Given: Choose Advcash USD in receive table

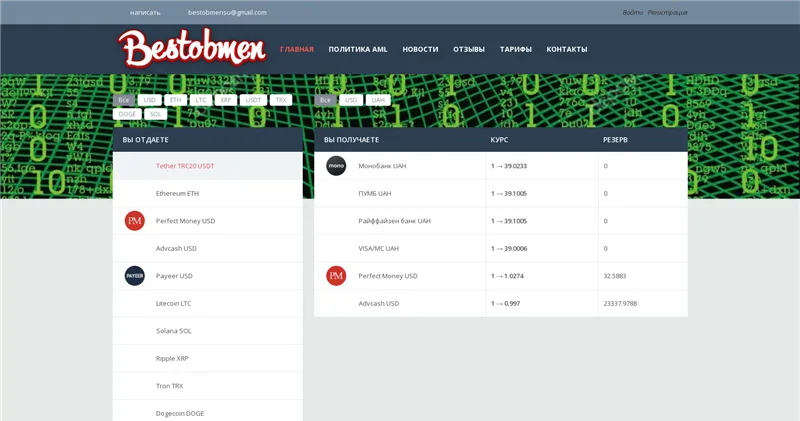Looking at the screenshot, I should point(501,304).
